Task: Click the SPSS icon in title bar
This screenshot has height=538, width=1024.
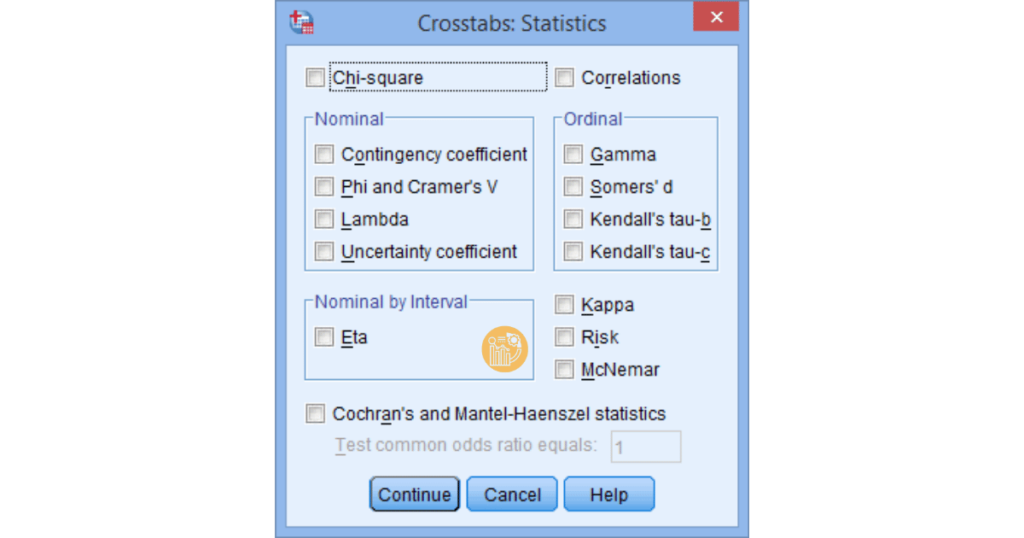Action: pyautogui.click(x=302, y=22)
